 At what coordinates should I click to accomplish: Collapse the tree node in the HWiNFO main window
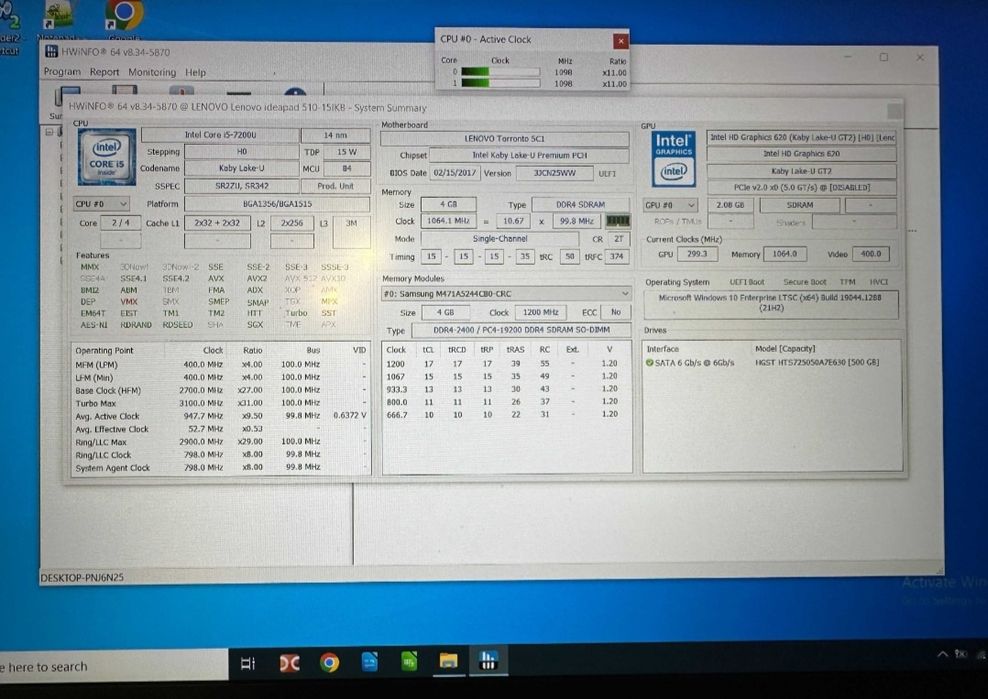point(49,132)
